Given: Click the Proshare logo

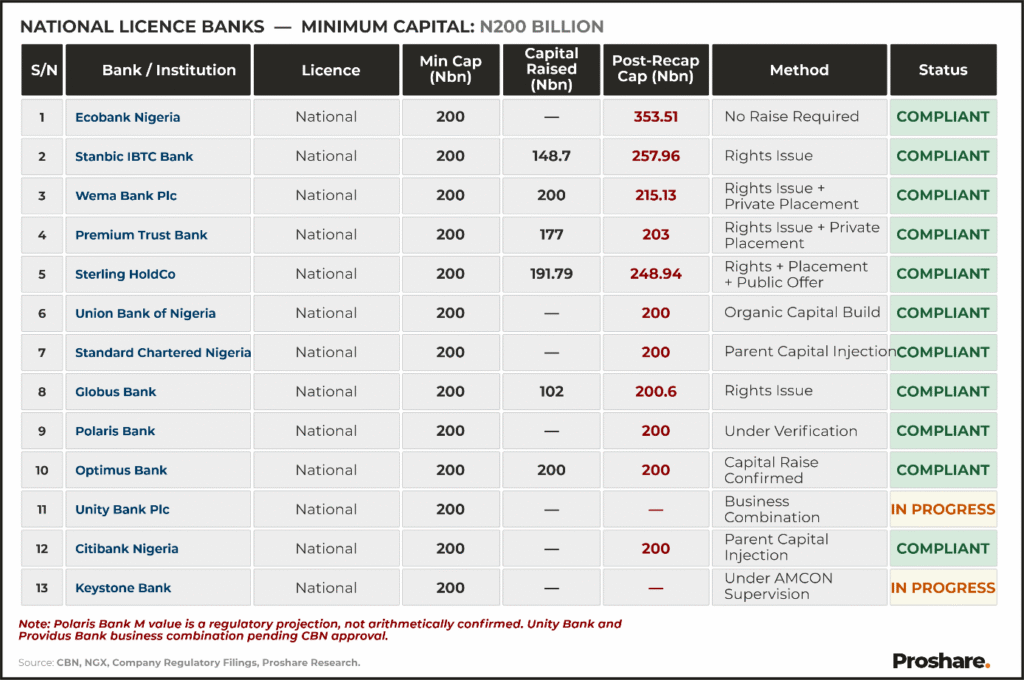Looking at the screenshot, I should (940, 660).
